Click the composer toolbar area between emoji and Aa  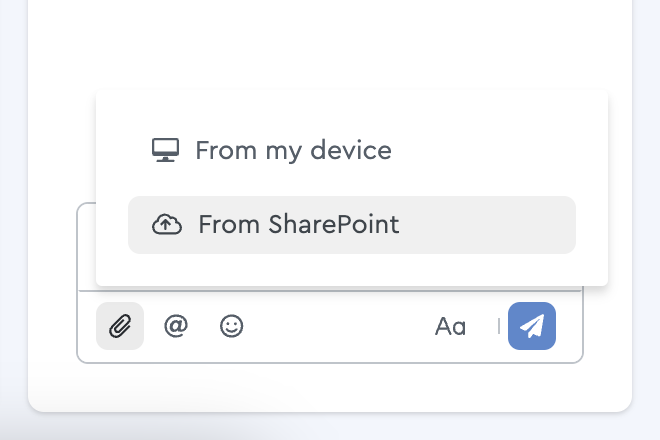point(339,326)
